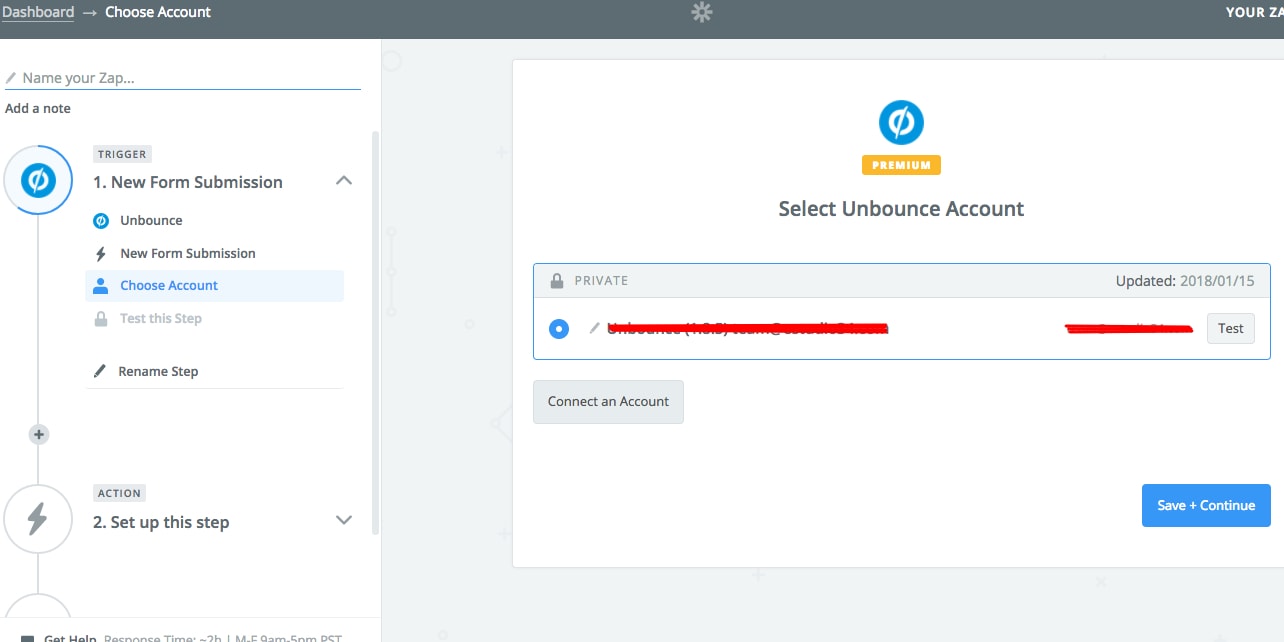Select the 1. New Form Submission step title

coord(188,182)
